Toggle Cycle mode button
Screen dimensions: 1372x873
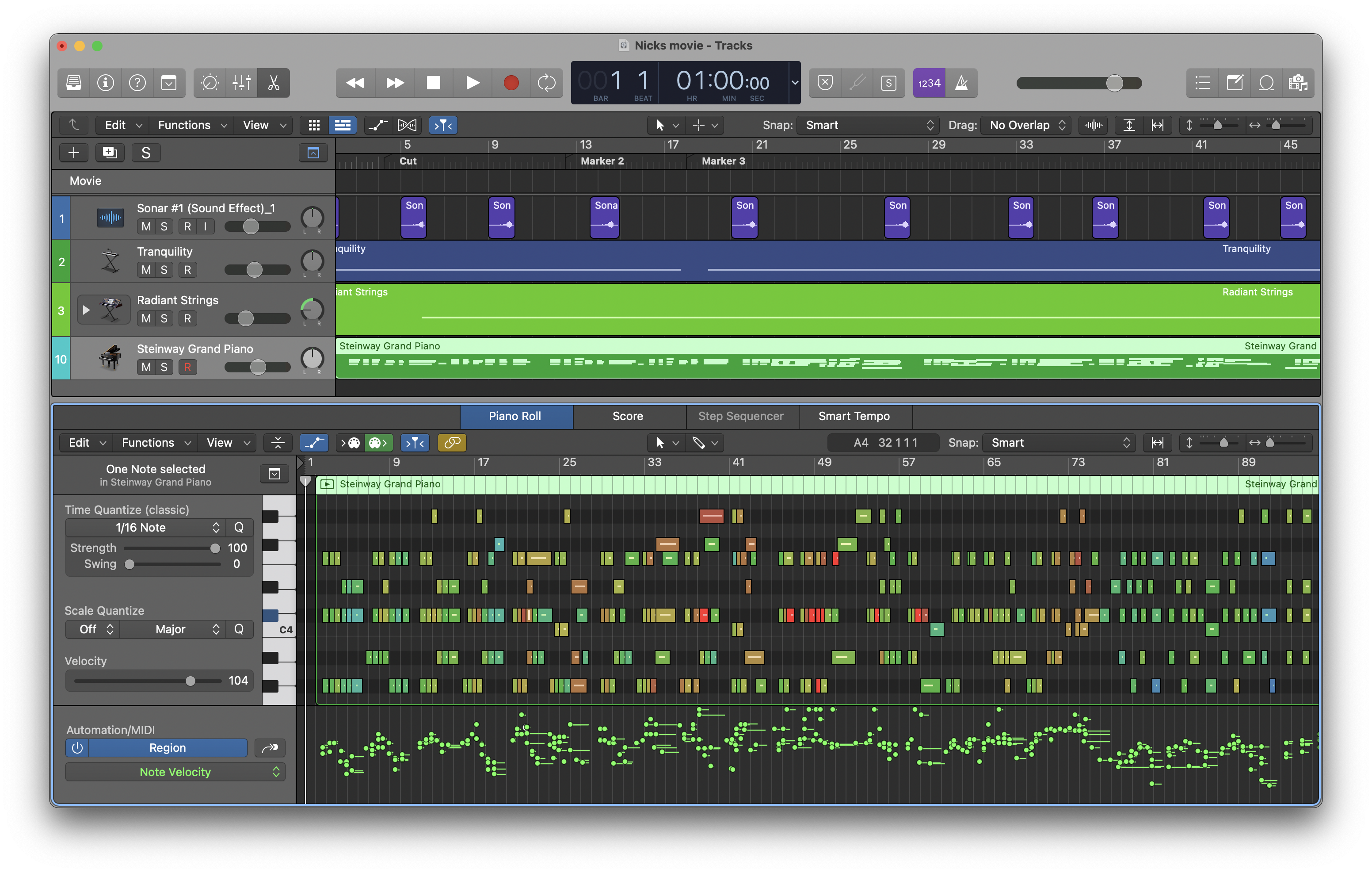[546, 83]
